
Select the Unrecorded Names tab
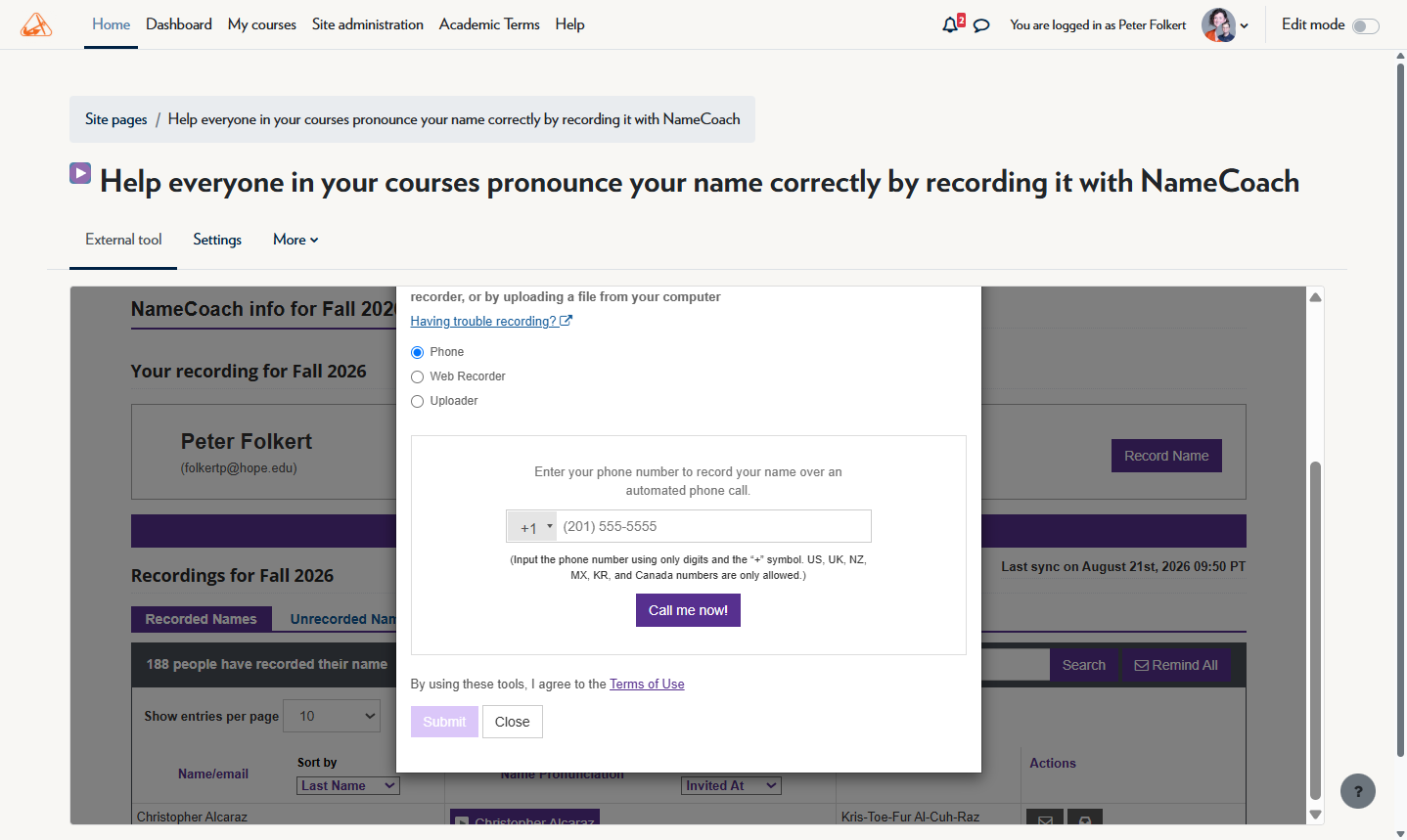342,619
